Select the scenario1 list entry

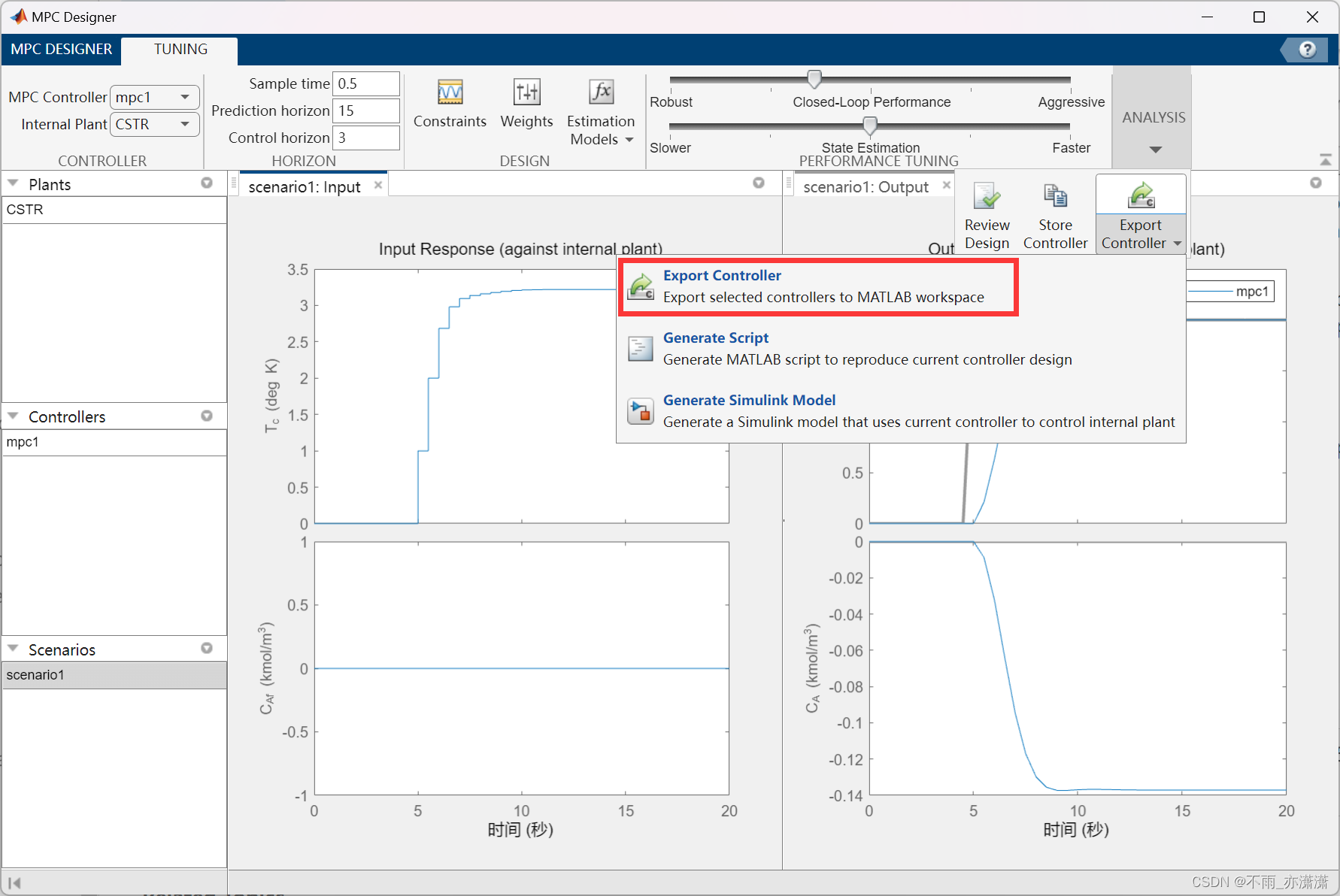(114, 675)
